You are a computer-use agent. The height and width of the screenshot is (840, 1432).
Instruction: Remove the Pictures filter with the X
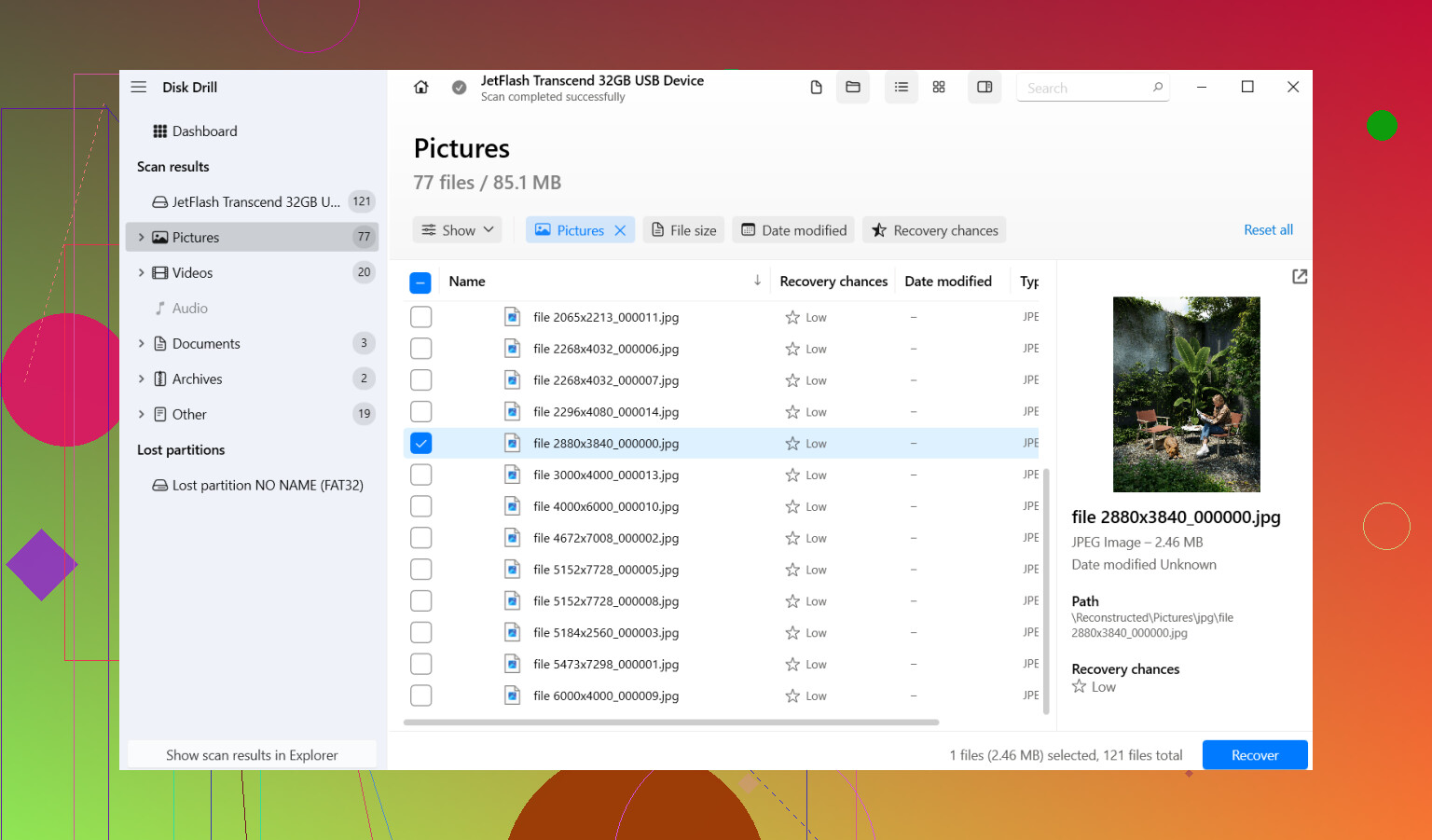pos(620,230)
